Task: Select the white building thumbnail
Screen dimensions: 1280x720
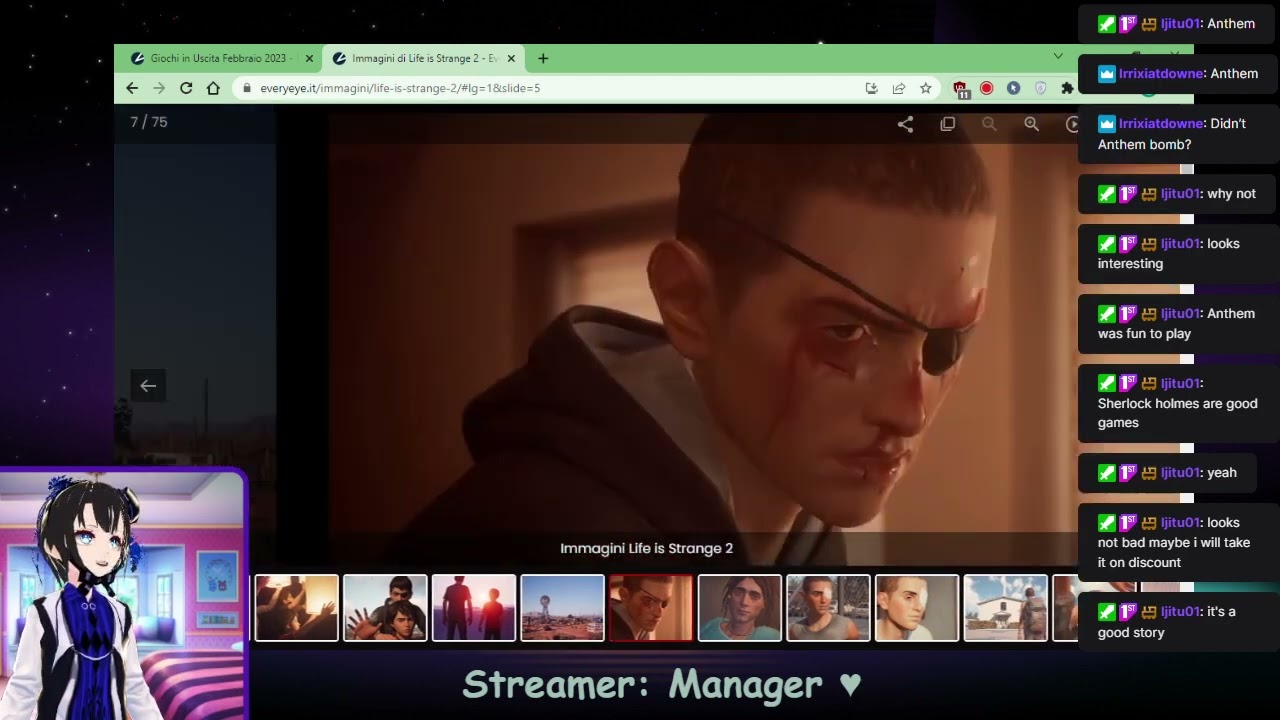Action: tap(1005, 607)
